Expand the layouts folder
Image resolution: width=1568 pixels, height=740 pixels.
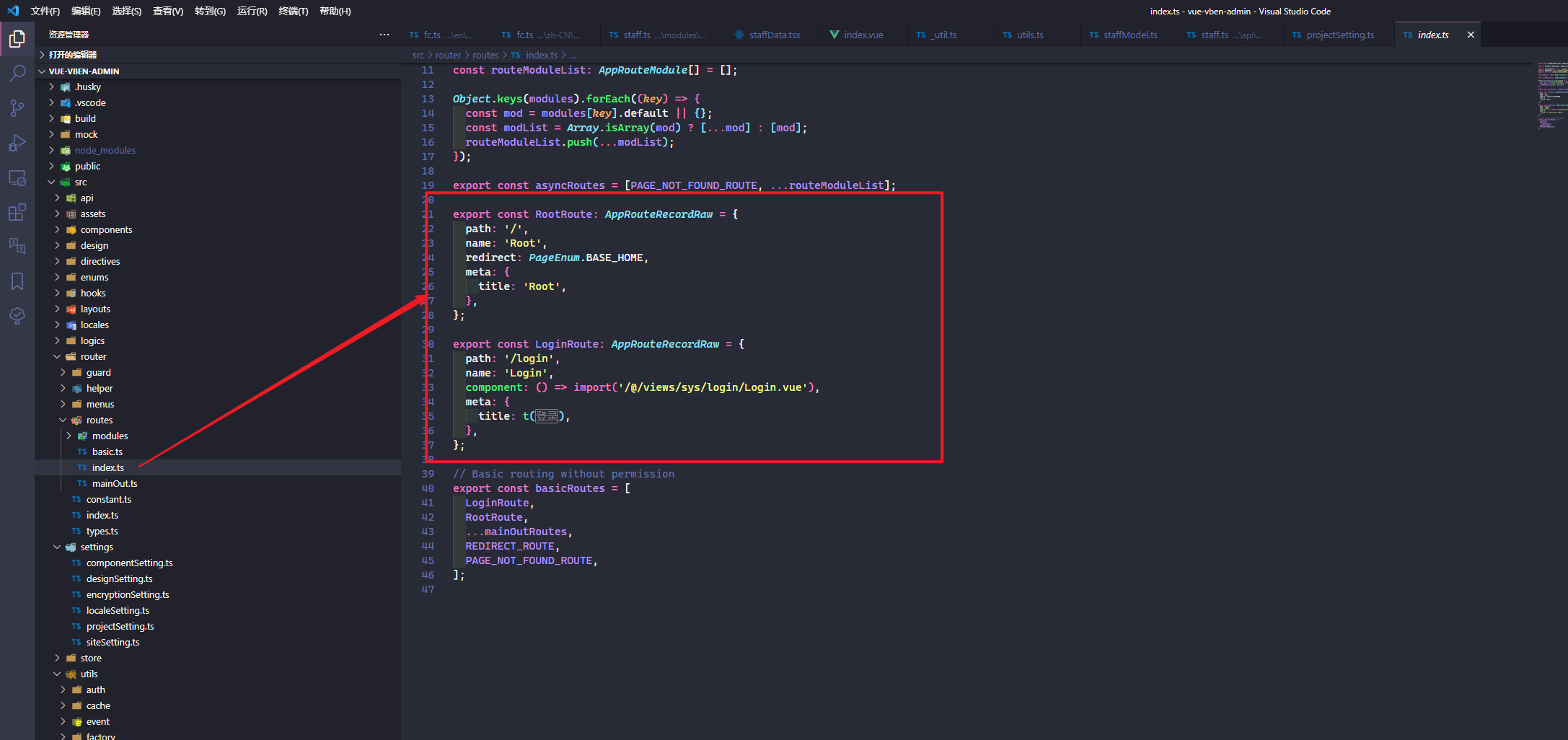(57, 309)
